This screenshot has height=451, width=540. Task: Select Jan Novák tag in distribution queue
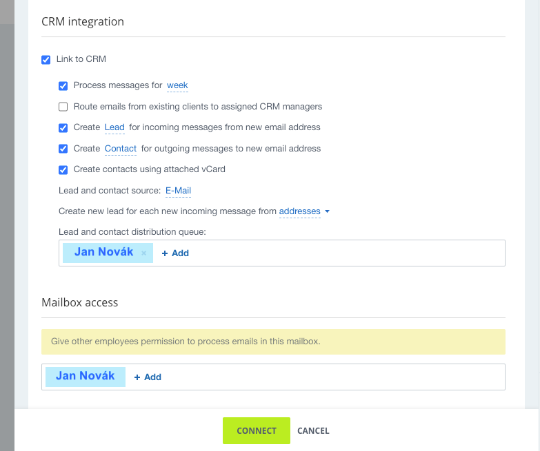pyautogui.click(x=104, y=252)
